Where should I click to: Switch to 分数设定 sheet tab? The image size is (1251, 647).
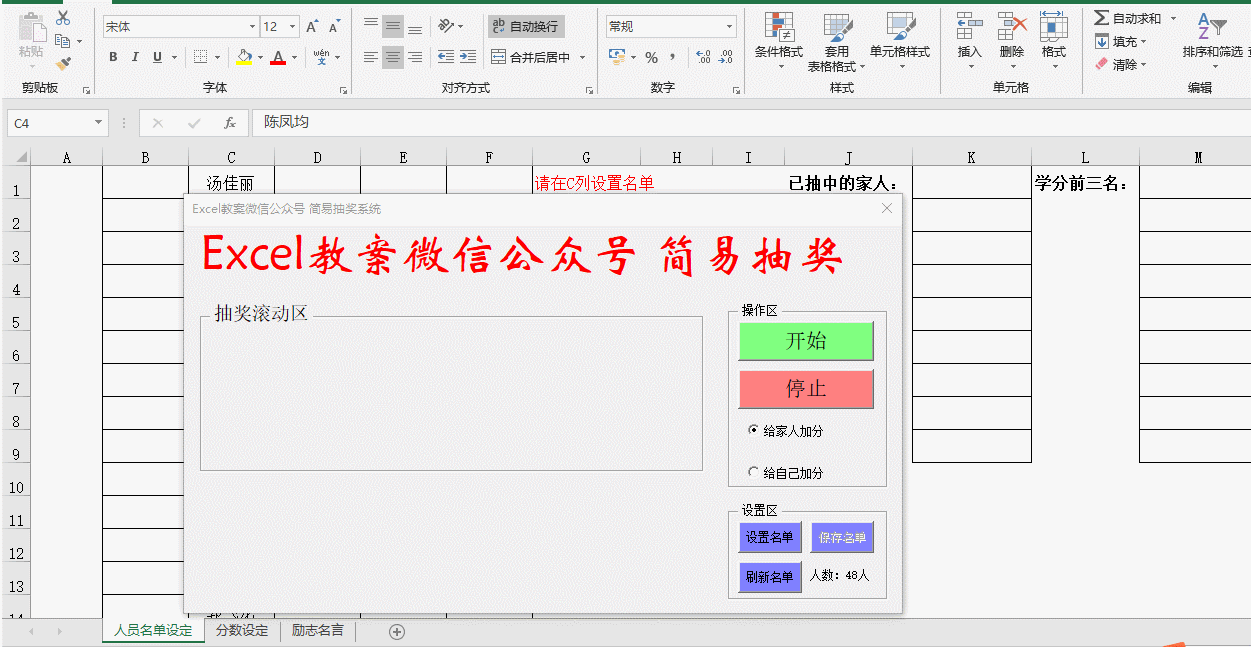point(242,631)
